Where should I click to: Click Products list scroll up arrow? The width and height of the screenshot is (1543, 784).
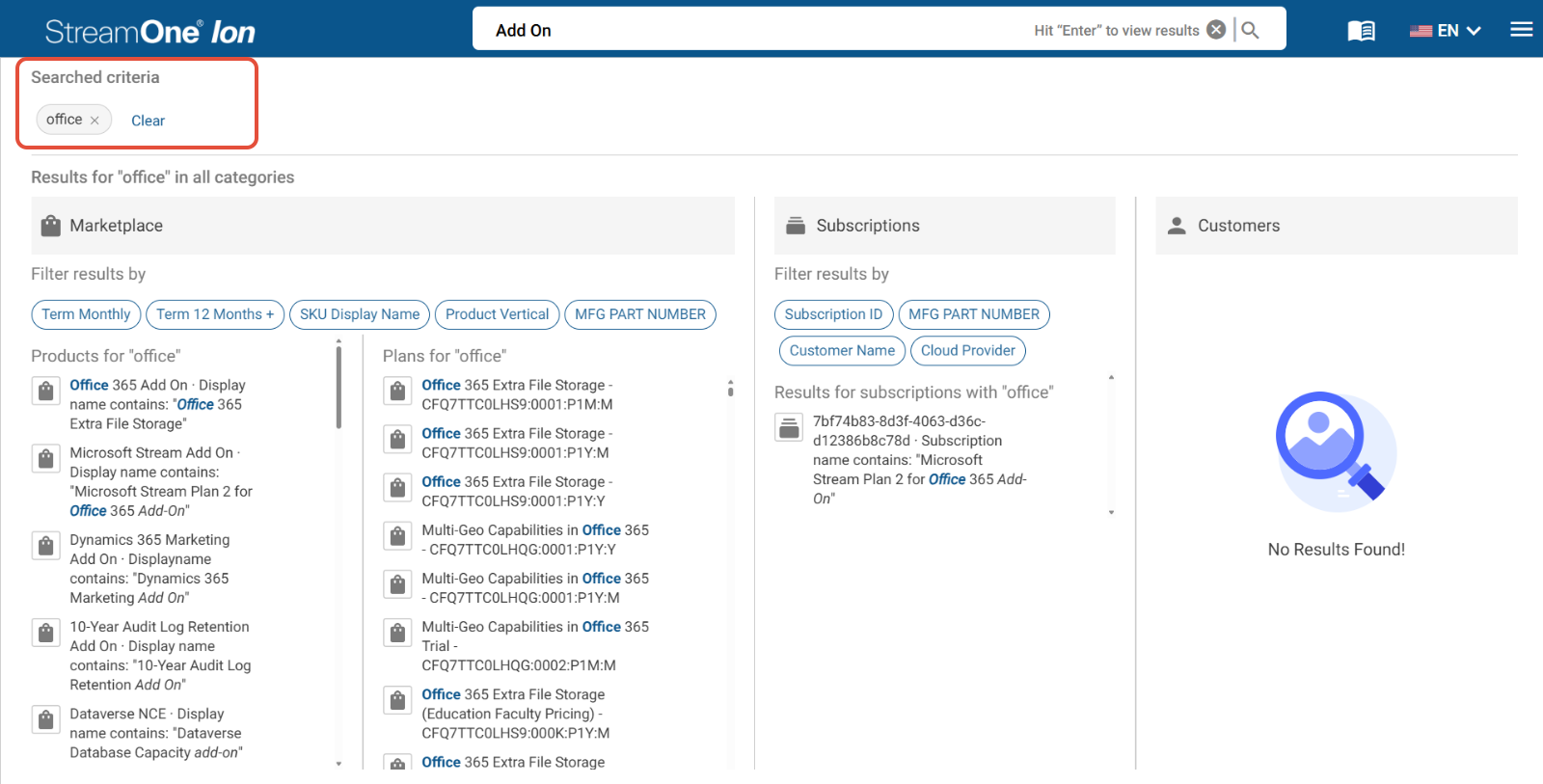pos(338,341)
